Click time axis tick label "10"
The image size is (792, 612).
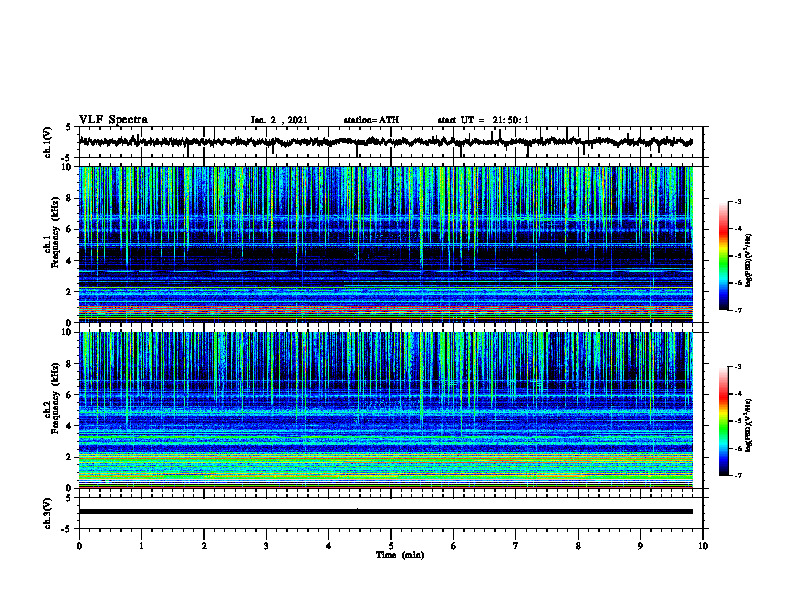click(703, 546)
